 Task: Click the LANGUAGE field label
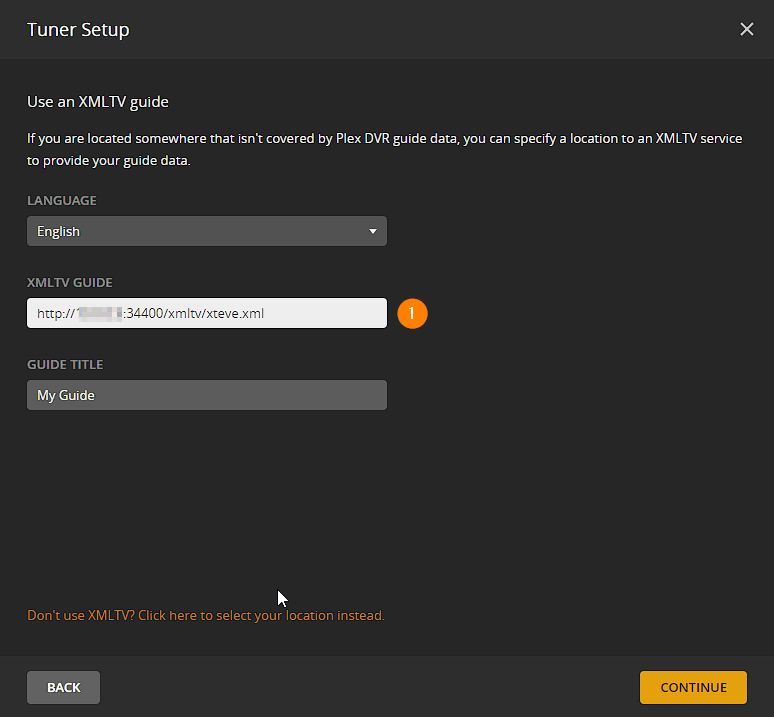[x=62, y=200]
